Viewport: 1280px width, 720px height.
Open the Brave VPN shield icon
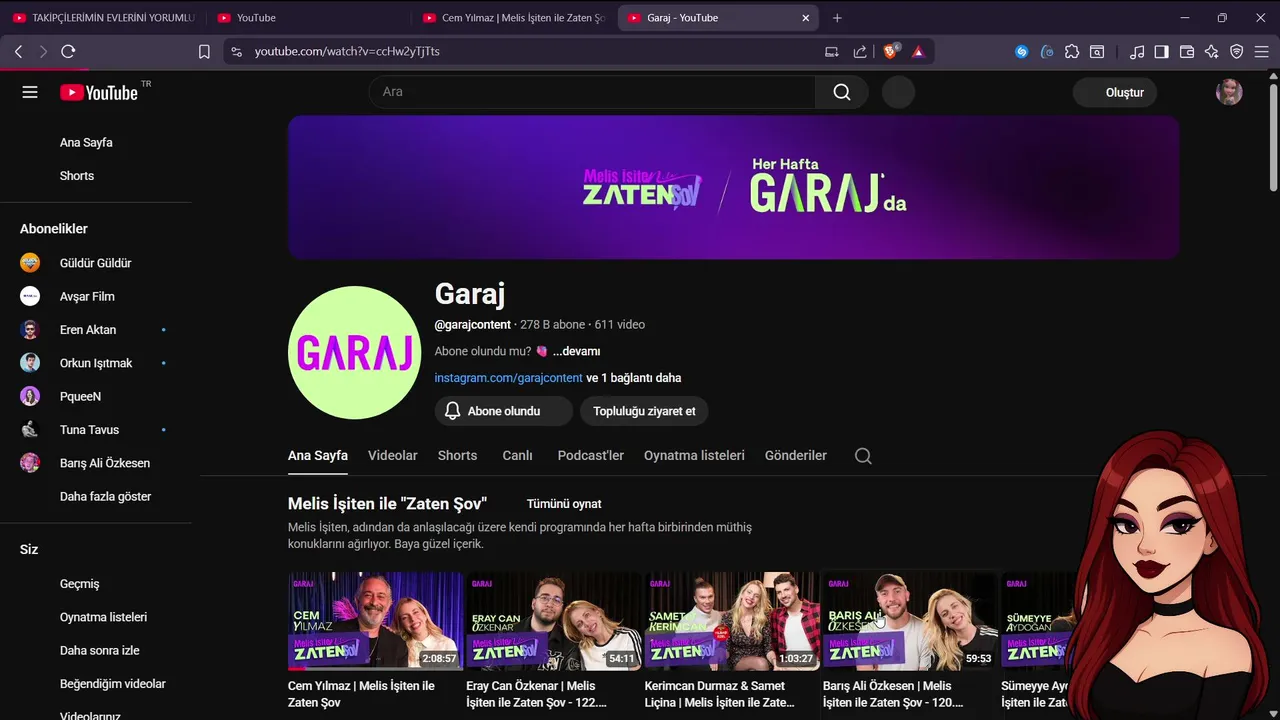pos(1237,51)
